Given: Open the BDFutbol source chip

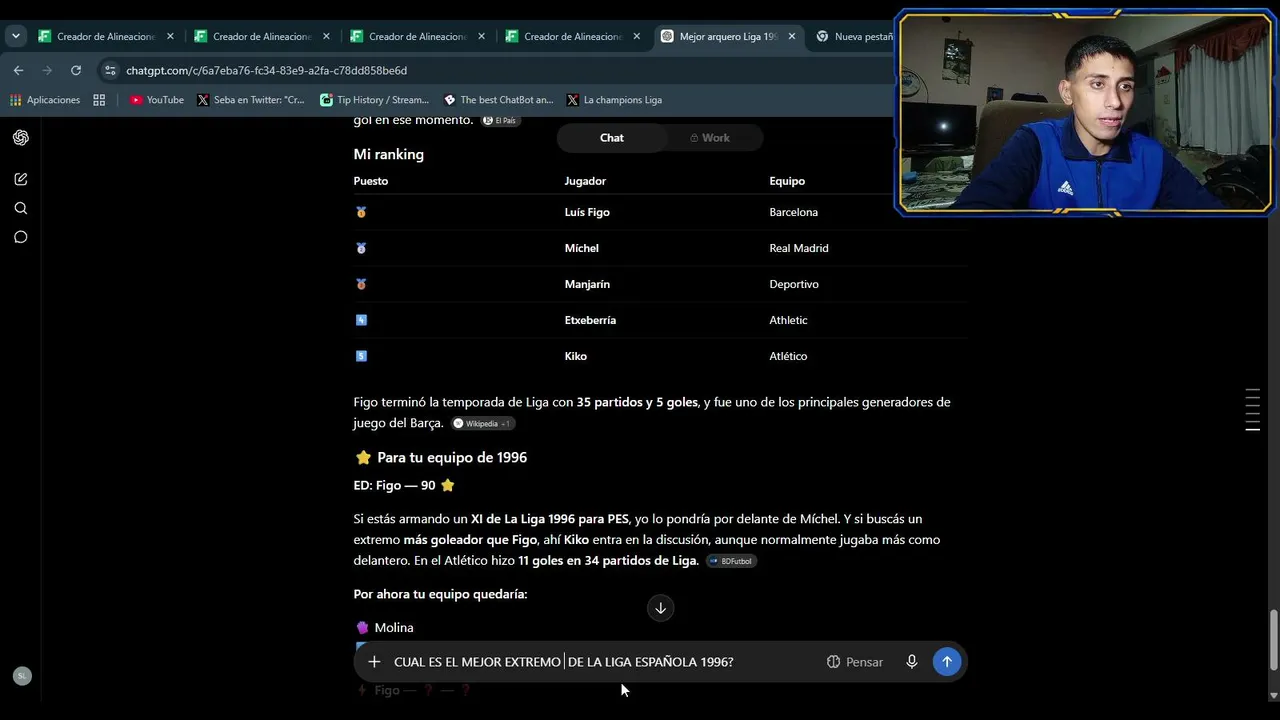Looking at the screenshot, I should pyautogui.click(x=731, y=561).
